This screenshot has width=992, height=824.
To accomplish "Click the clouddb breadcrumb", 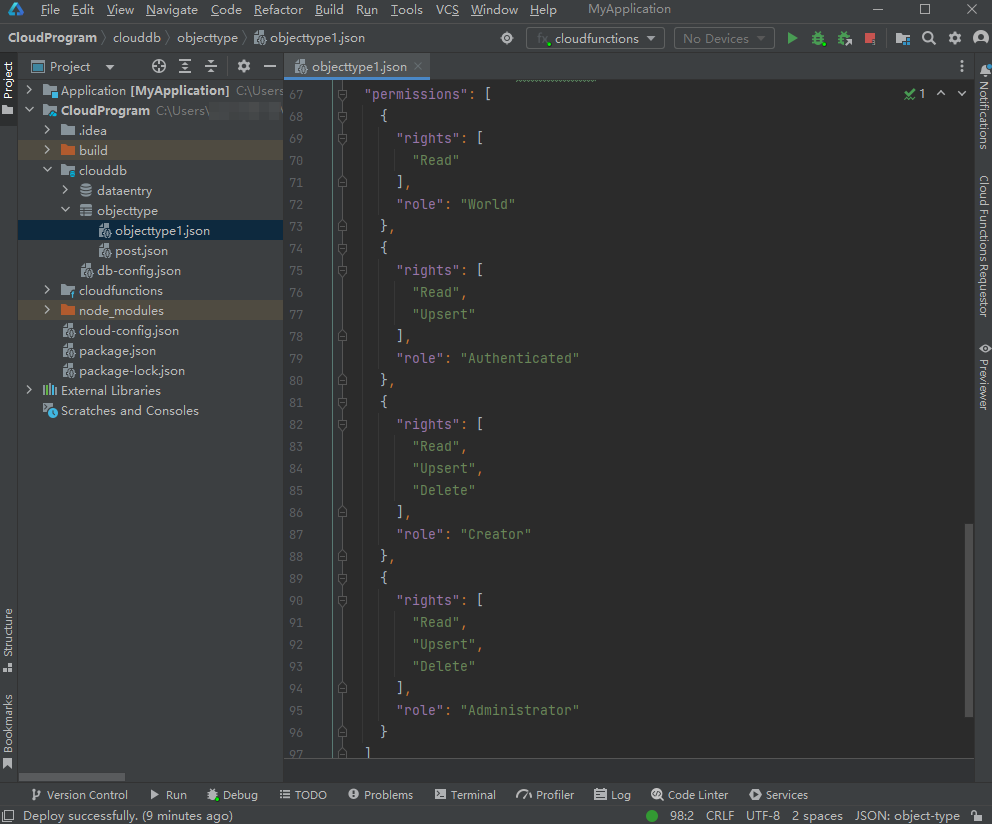I will (x=137, y=38).
